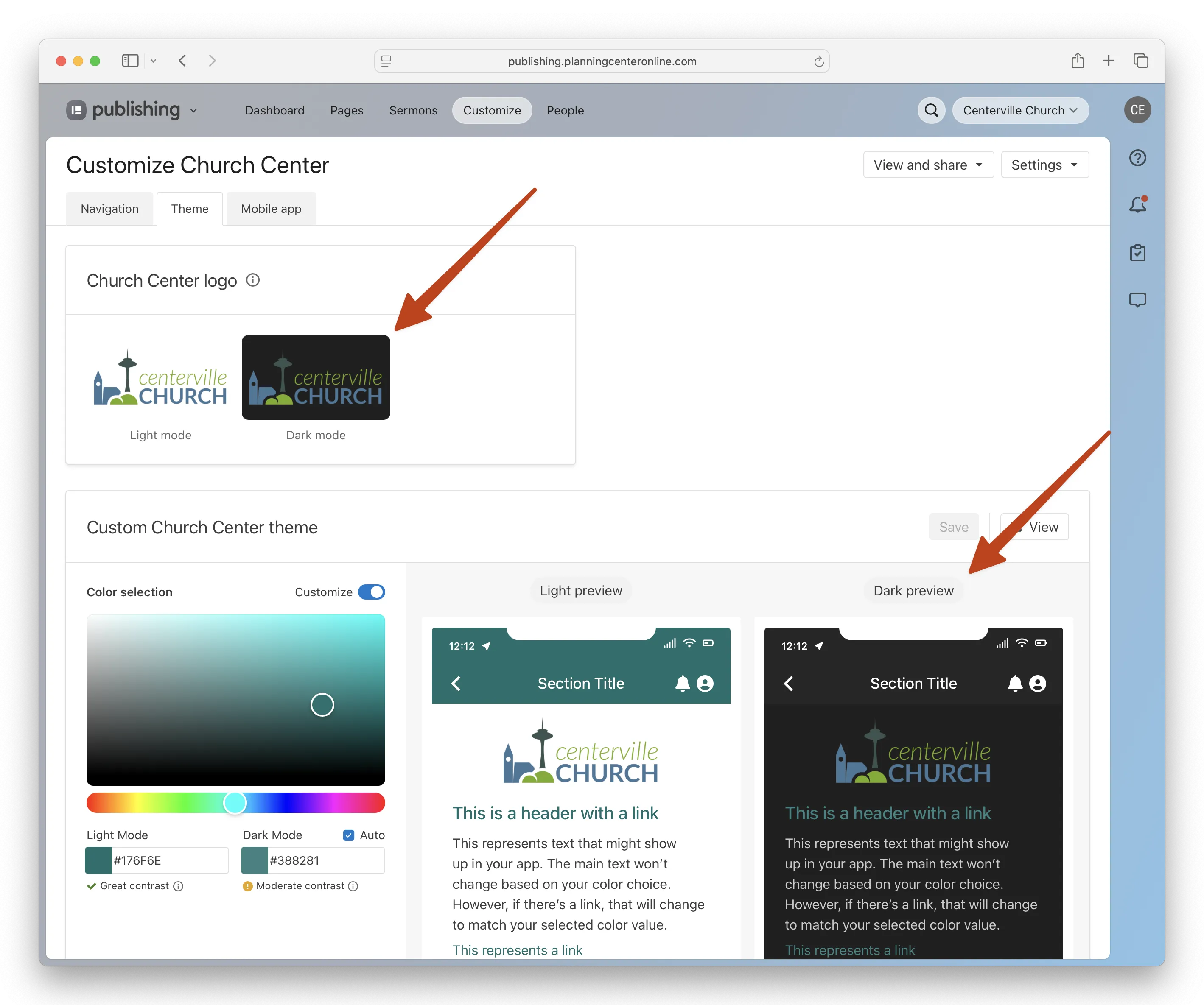This screenshot has height=1005, width=1204.
Task: Go to the Sermons menu item
Action: [x=413, y=110]
